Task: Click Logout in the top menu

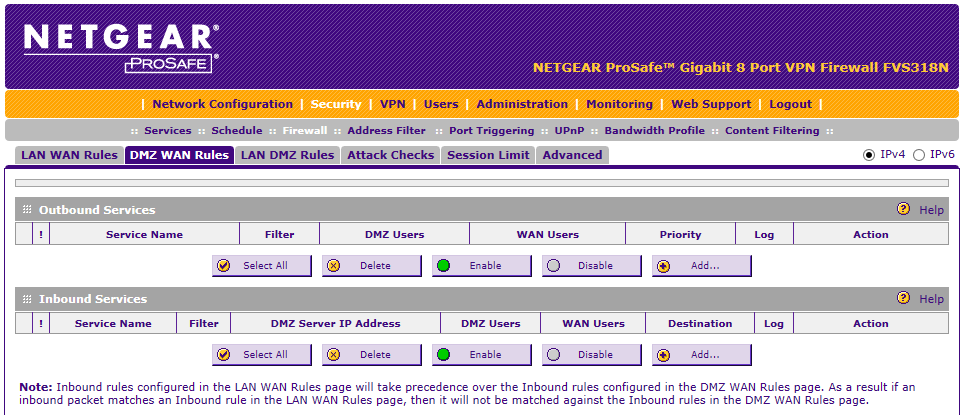Action: click(791, 104)
